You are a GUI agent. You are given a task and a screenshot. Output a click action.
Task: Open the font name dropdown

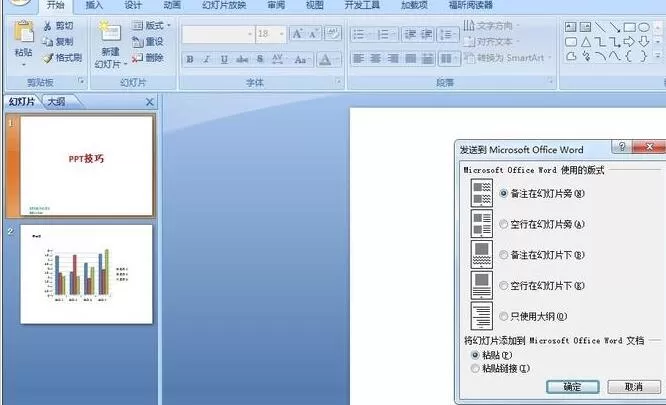pyautogui.click(x=250, y=34)
